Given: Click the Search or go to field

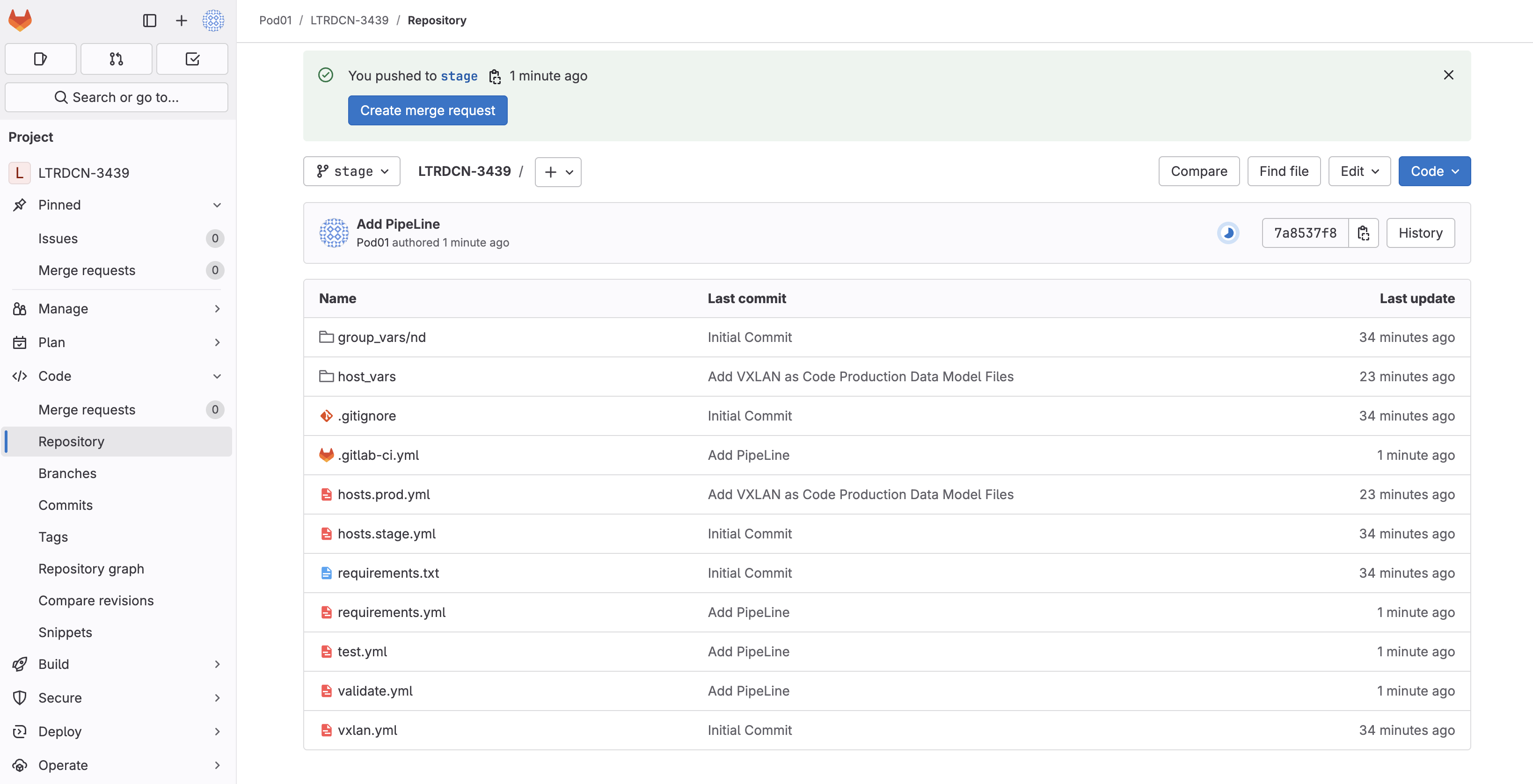Looking at the screenshot, I should coord(117,97).
